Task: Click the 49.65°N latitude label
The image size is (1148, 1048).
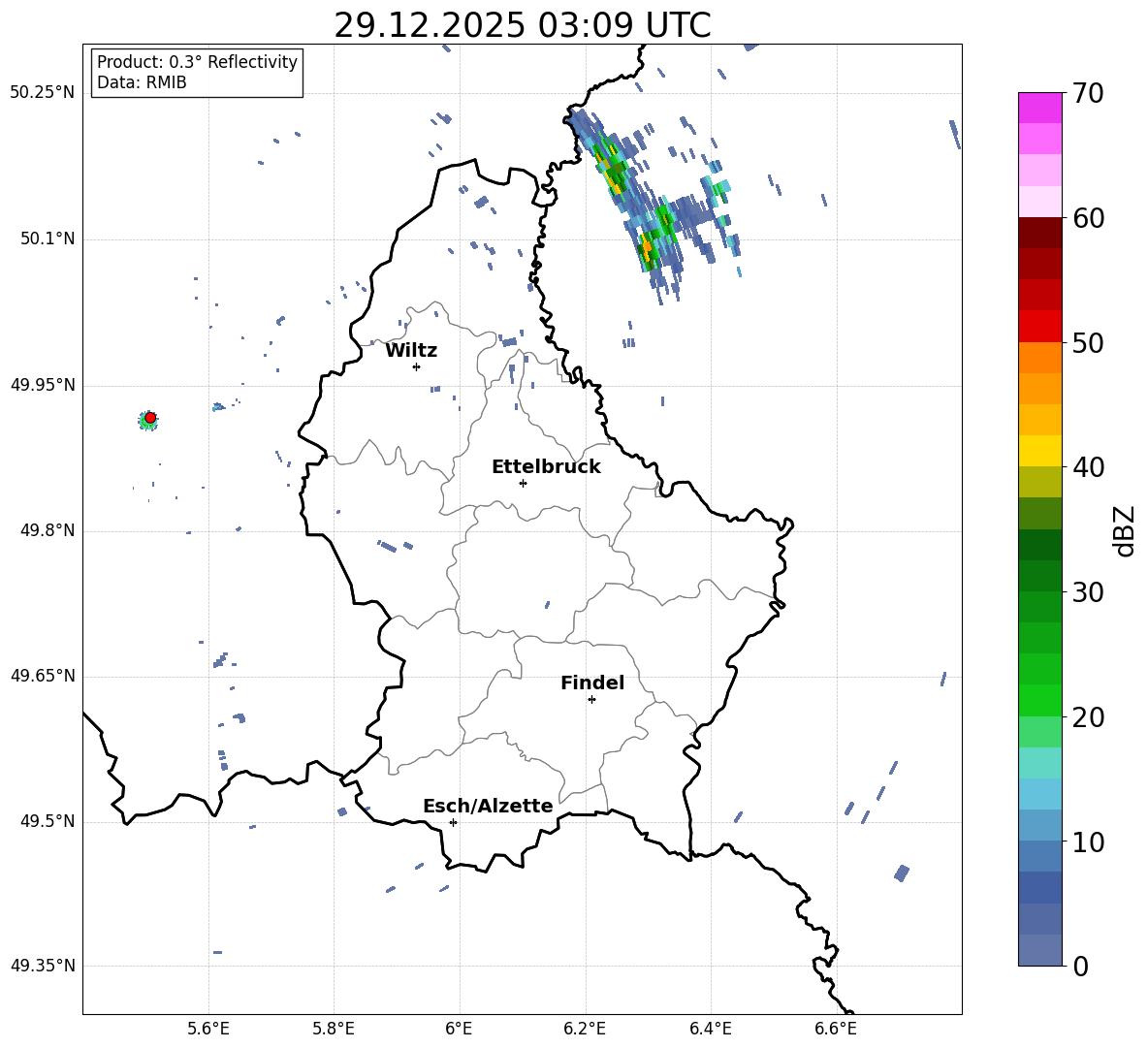Action: pyautogui.click(x=43, y=676)
